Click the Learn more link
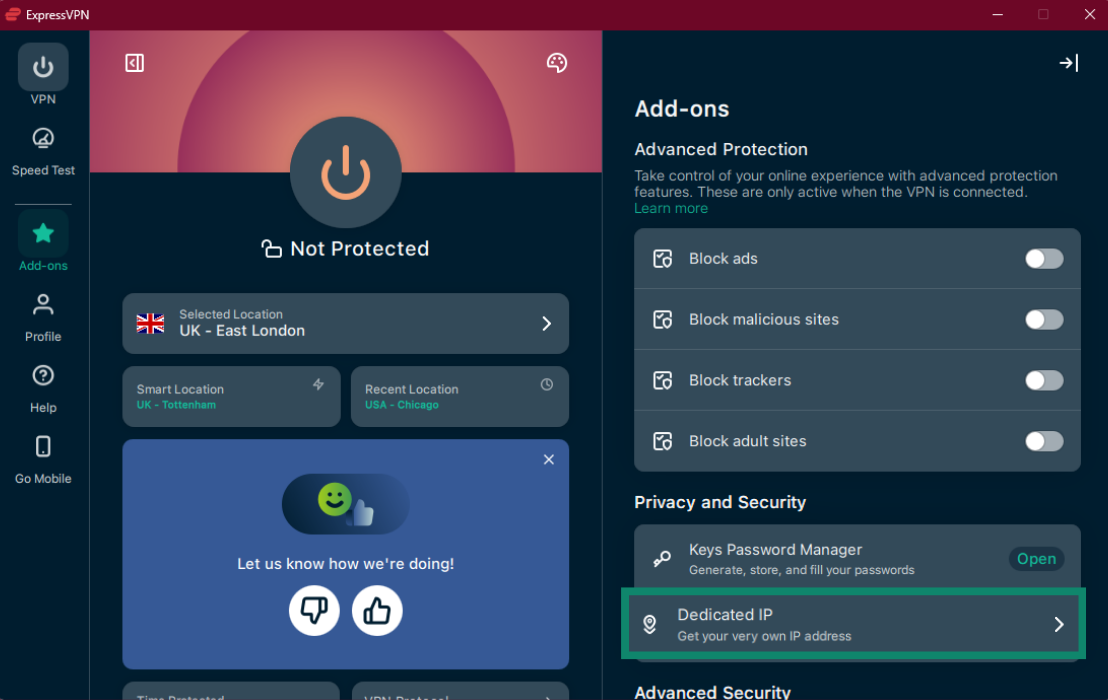This screenshot has width=1108, height=700. coord(670,208)
